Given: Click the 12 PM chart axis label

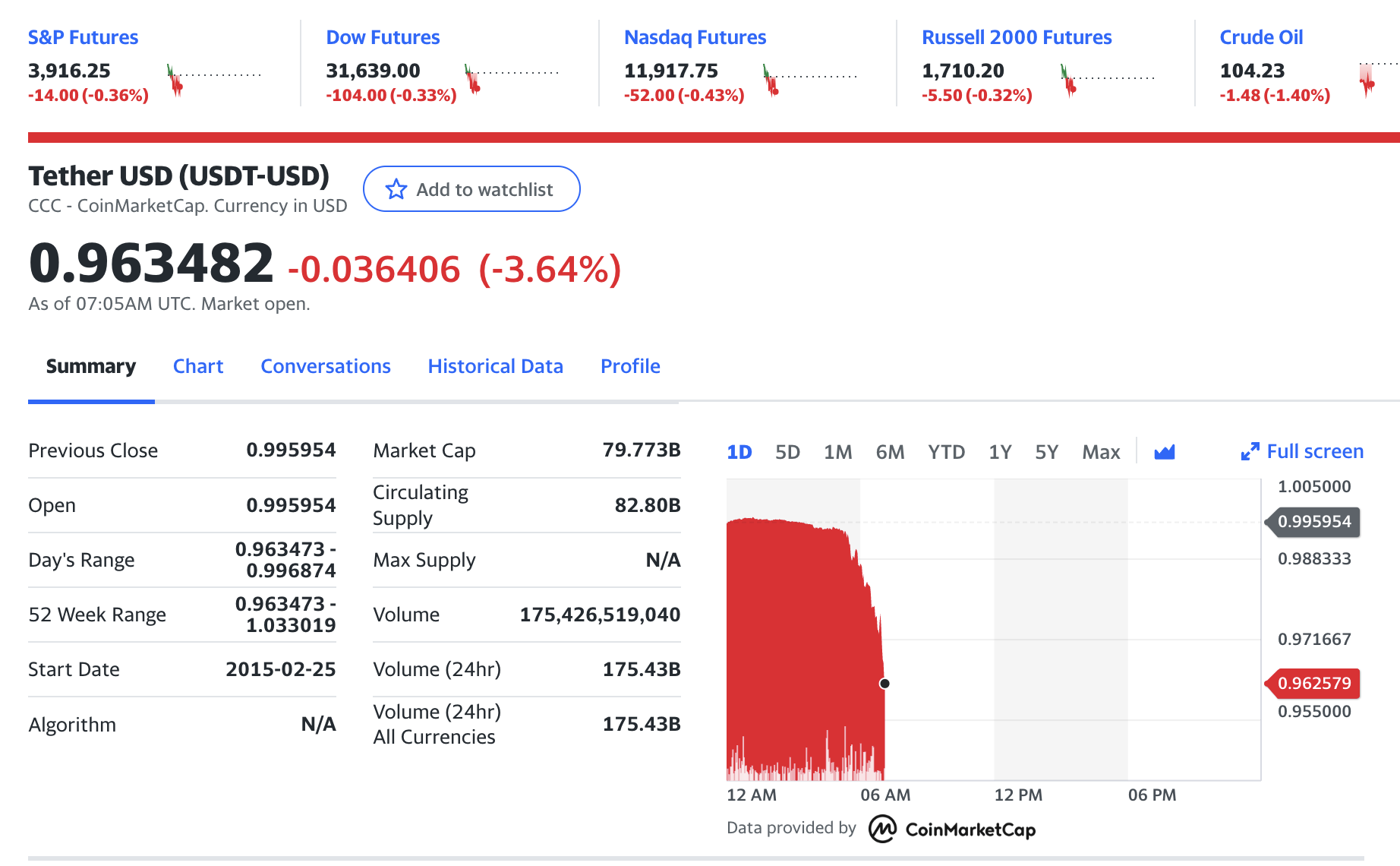Looking at the screenshot, I should (x=1018, y=795).
